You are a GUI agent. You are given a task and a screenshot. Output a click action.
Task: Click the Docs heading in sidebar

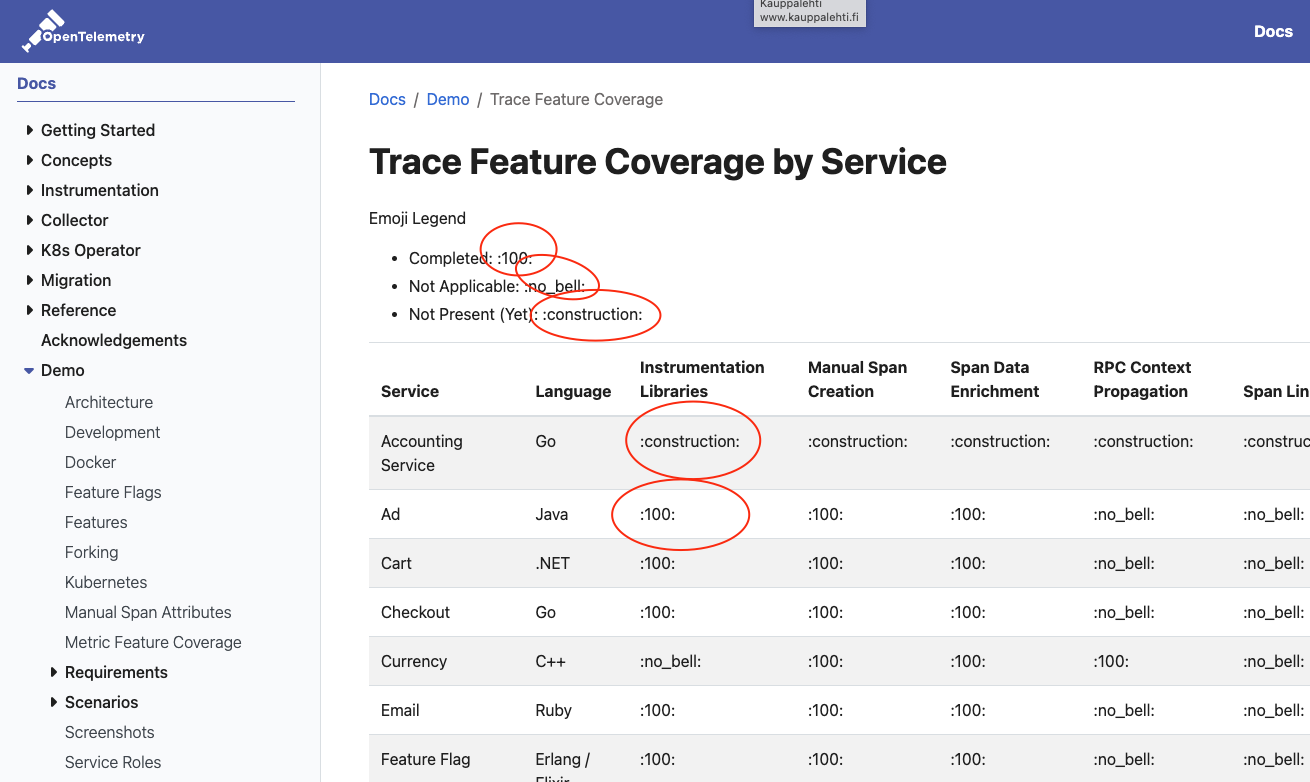click(37, 83)
